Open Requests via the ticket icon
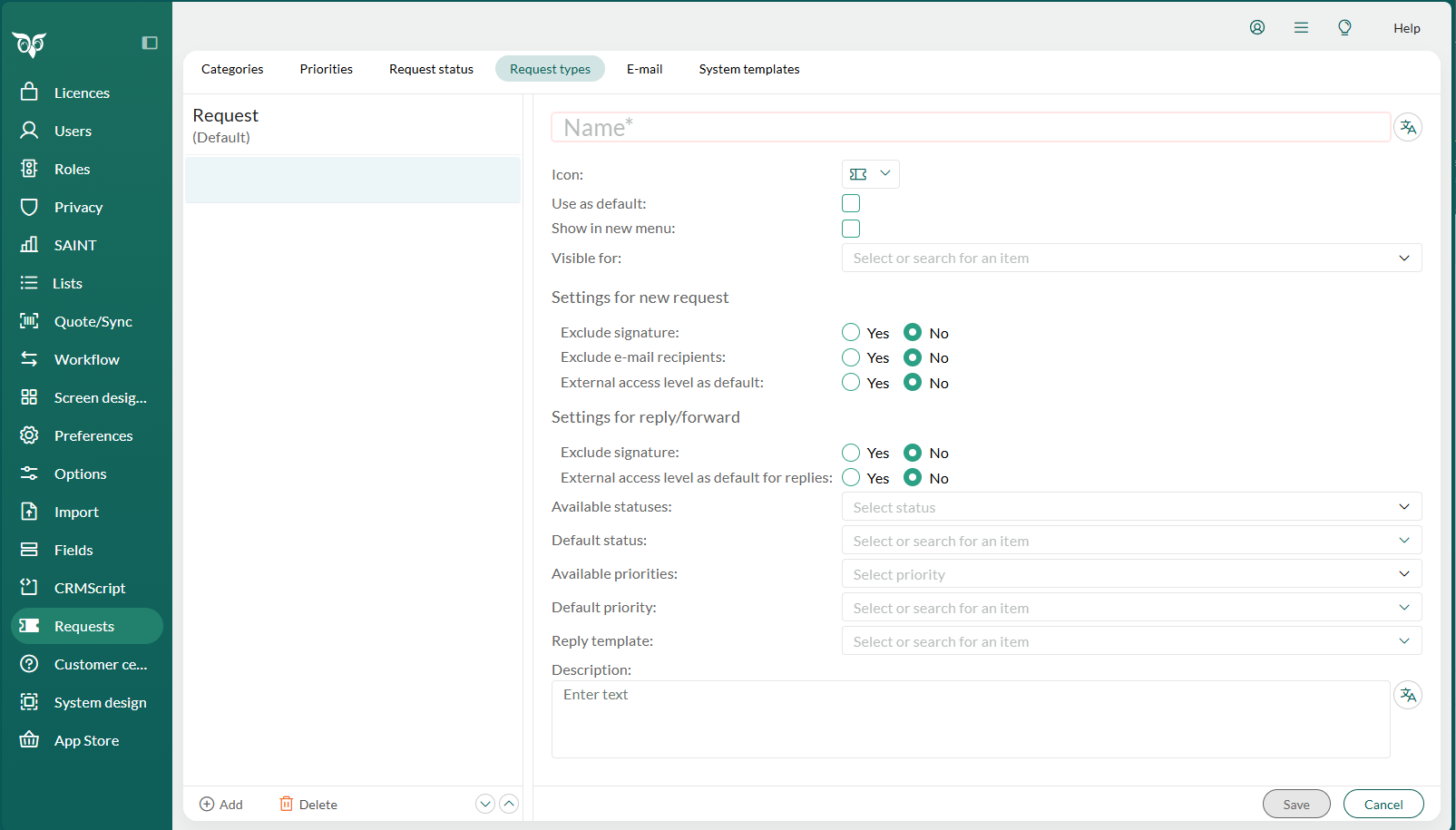This screenshot has height=830, width=1456. (29, 626)
